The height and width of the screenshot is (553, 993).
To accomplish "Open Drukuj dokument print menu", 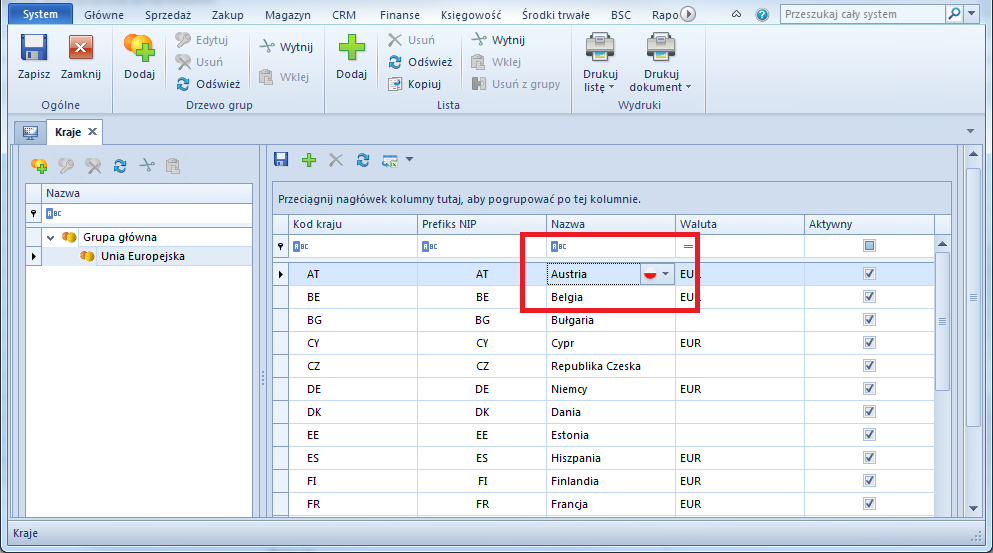I will click(661, 63).
